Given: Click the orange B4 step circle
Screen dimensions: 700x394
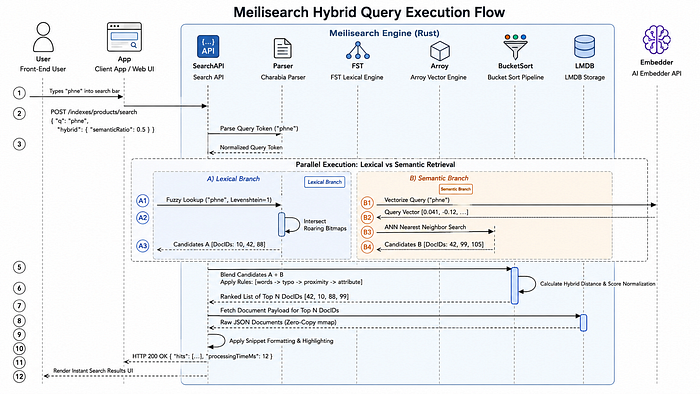Looking at the screenshot, I should click(x=367, y=247).
